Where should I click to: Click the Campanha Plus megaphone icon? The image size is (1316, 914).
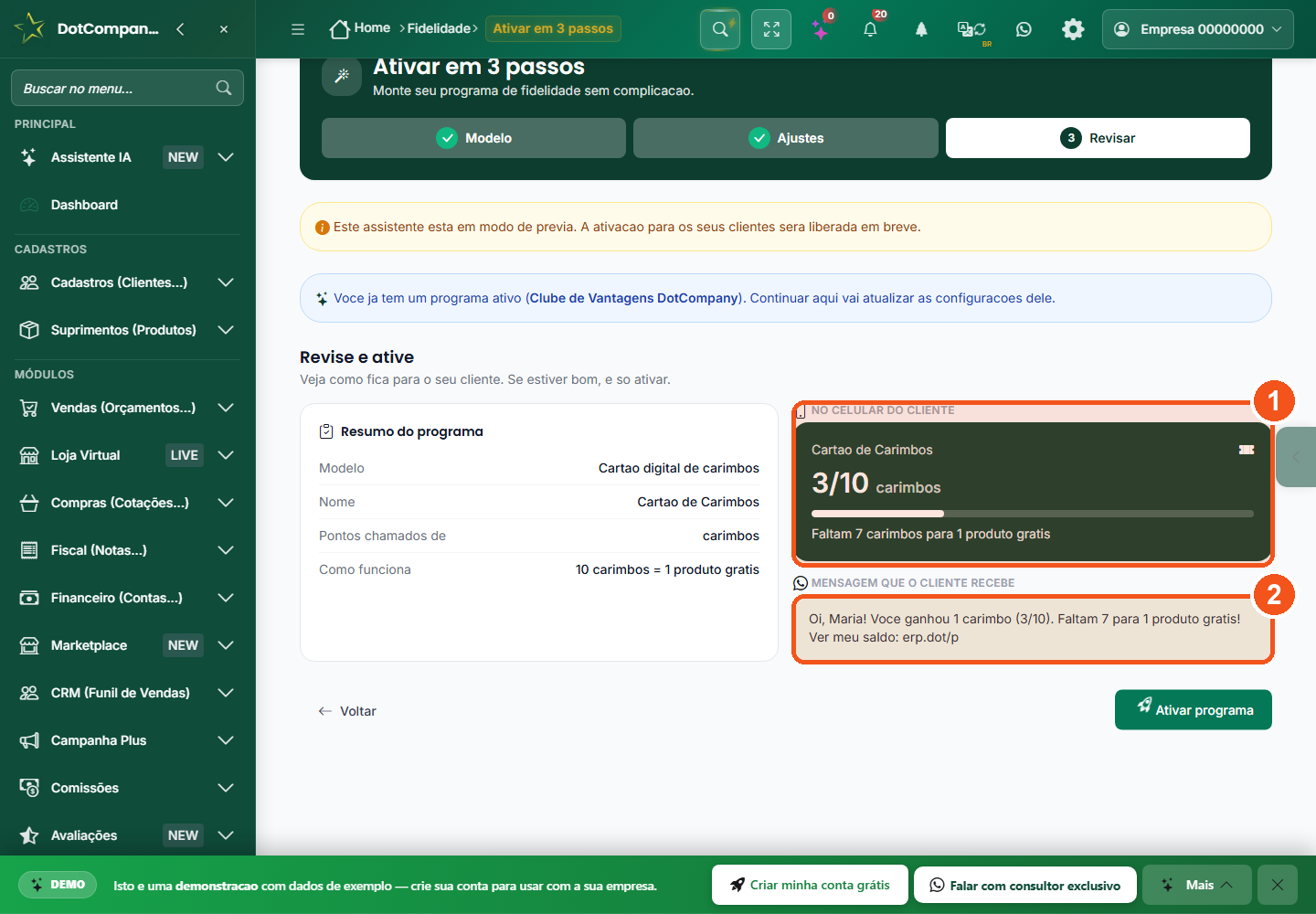point(29,740)
